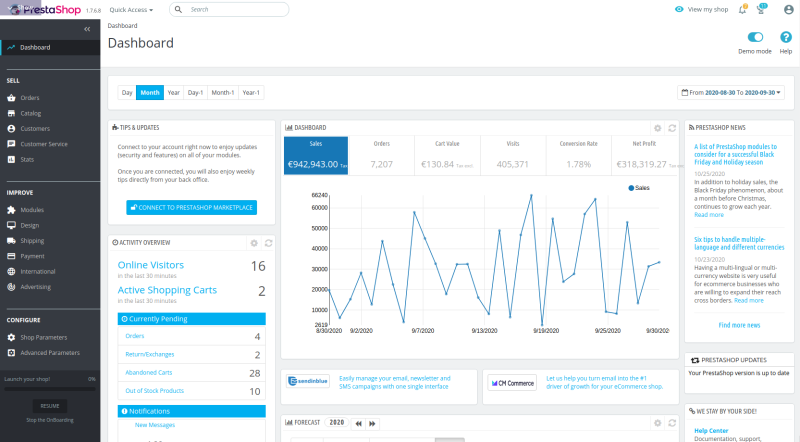This screenshot has height=442, width=800.
Task: Expand the Quick Access dropdown
Action: (131, 9)
